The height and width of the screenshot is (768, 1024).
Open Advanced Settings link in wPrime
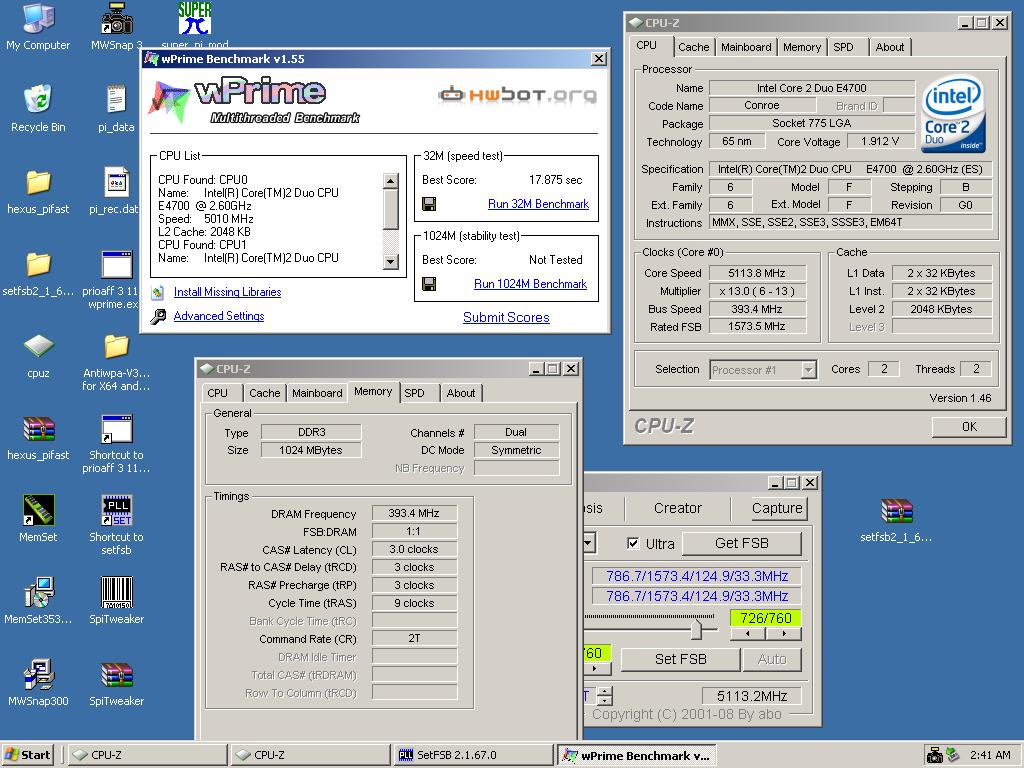pos(219,316)
